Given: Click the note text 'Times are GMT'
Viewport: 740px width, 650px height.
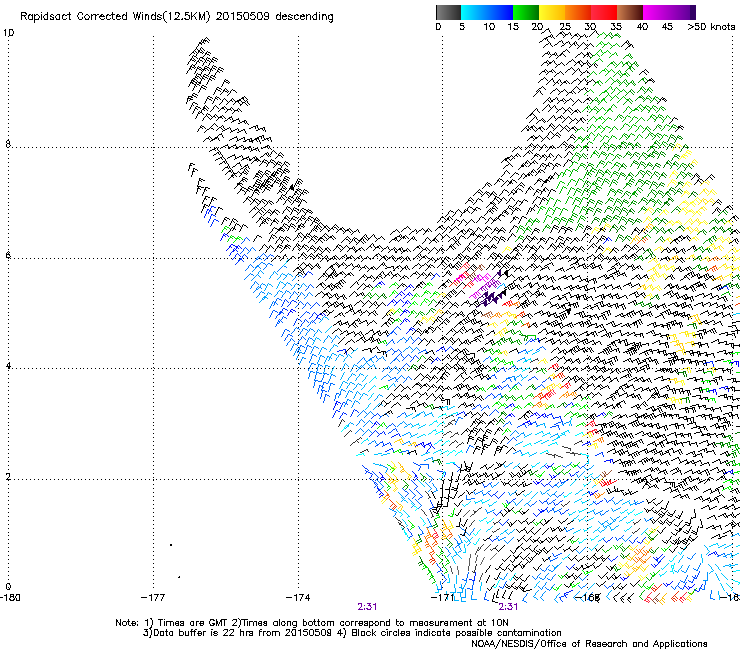Looking at the screenshot, I should coord(193,623).
